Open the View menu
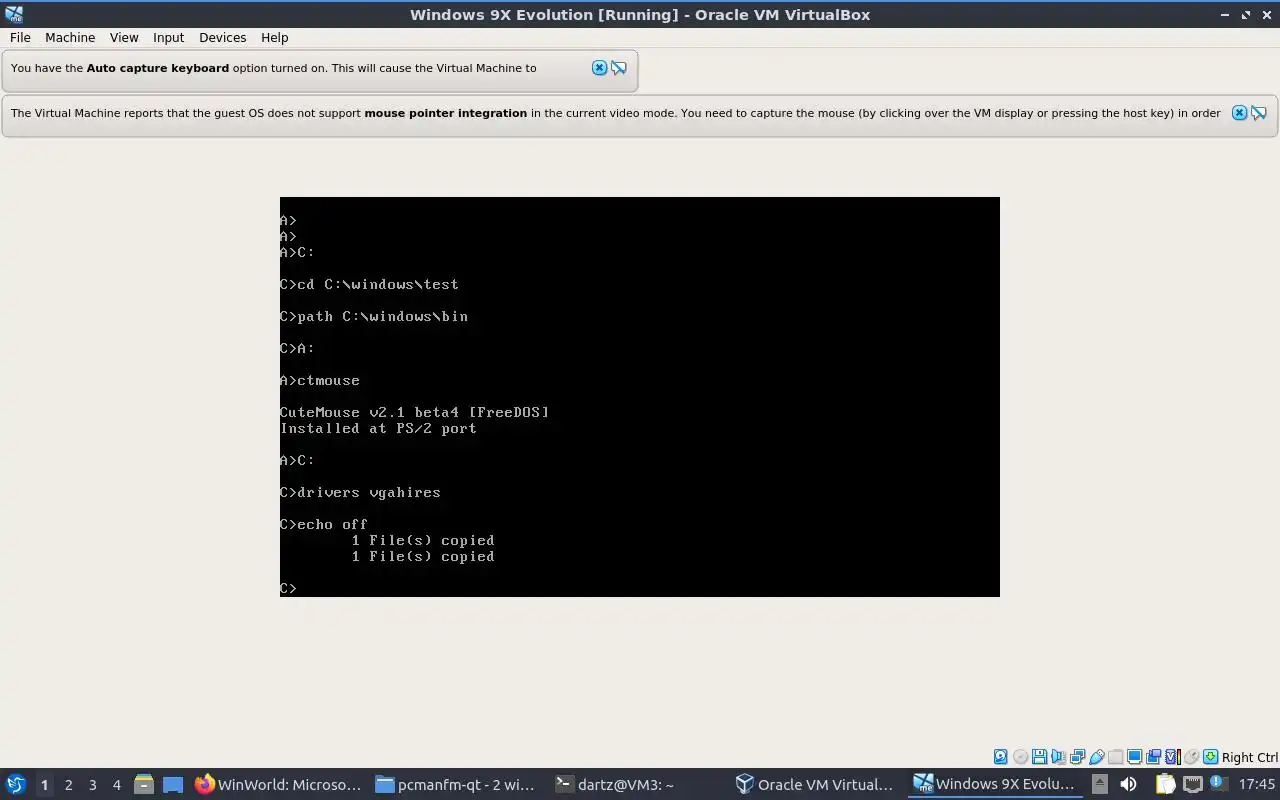Screen dimensions: 1280x800 [x=124, y=37]
